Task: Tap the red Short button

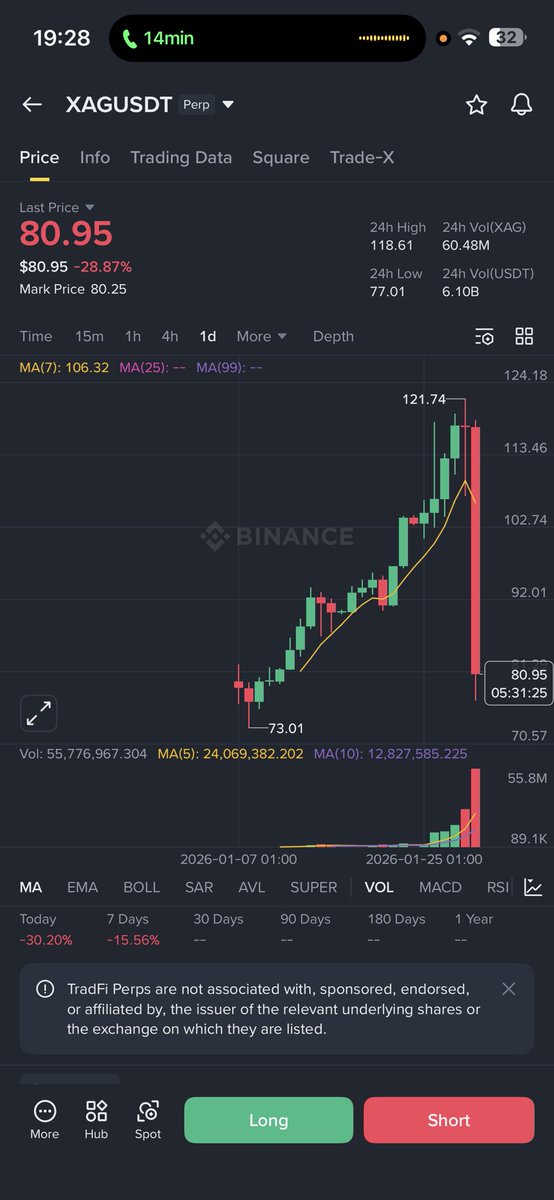Action: pyautogui.click(x=449, y=1120)
